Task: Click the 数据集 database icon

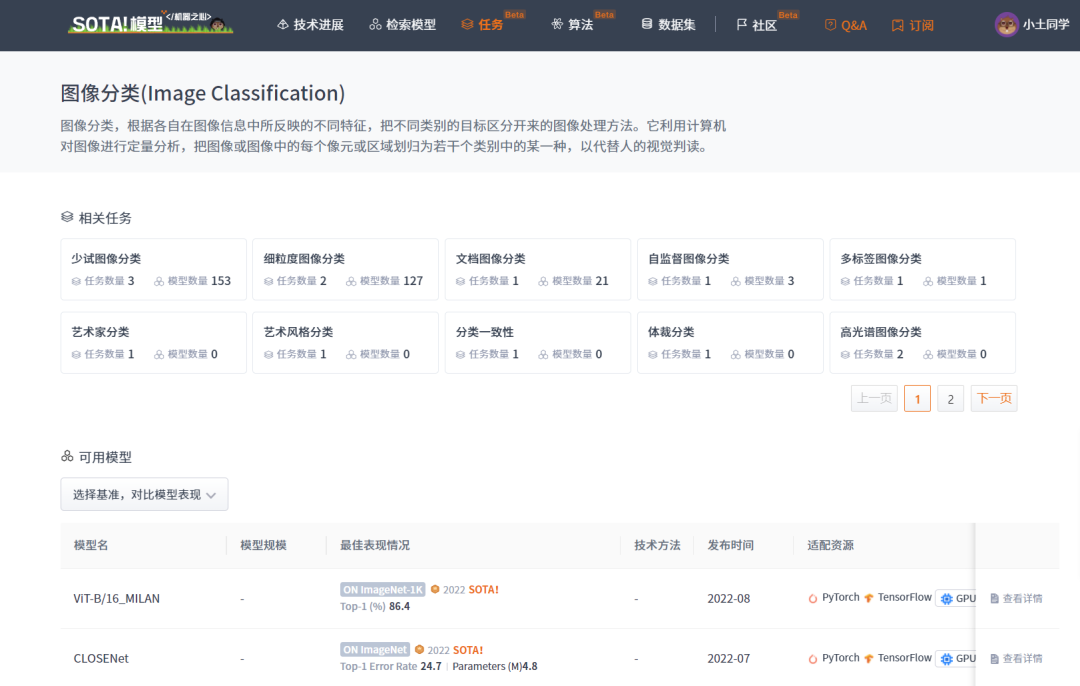Action: pyautogui.click(x=647, y=24)
